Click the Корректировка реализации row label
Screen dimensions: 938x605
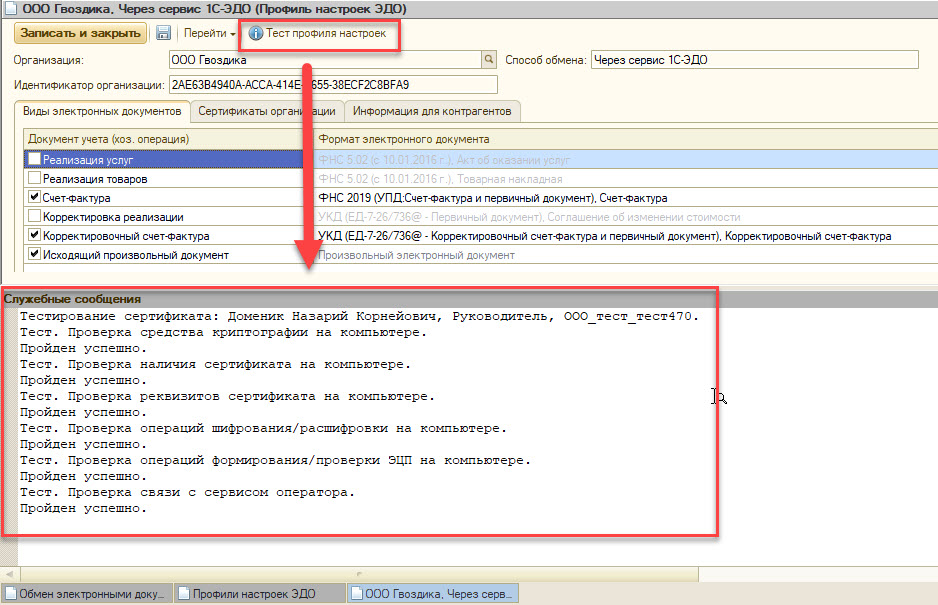(113, 217)
